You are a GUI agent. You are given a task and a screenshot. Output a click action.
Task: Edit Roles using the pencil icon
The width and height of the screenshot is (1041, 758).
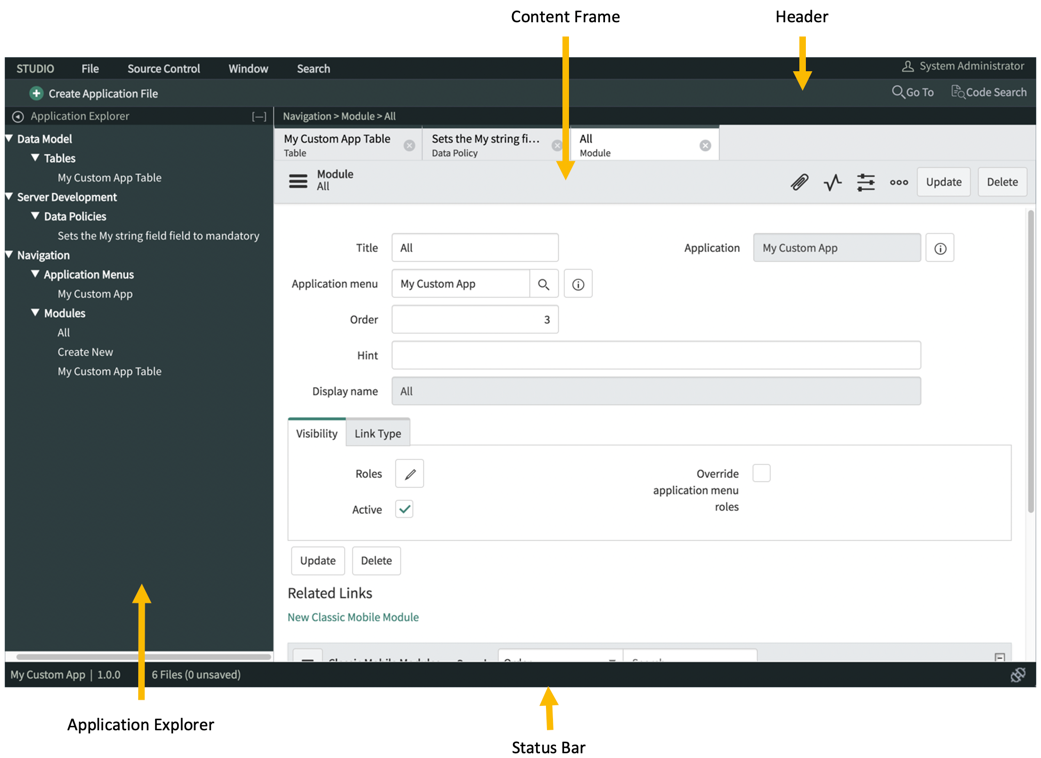pos(409,473)
